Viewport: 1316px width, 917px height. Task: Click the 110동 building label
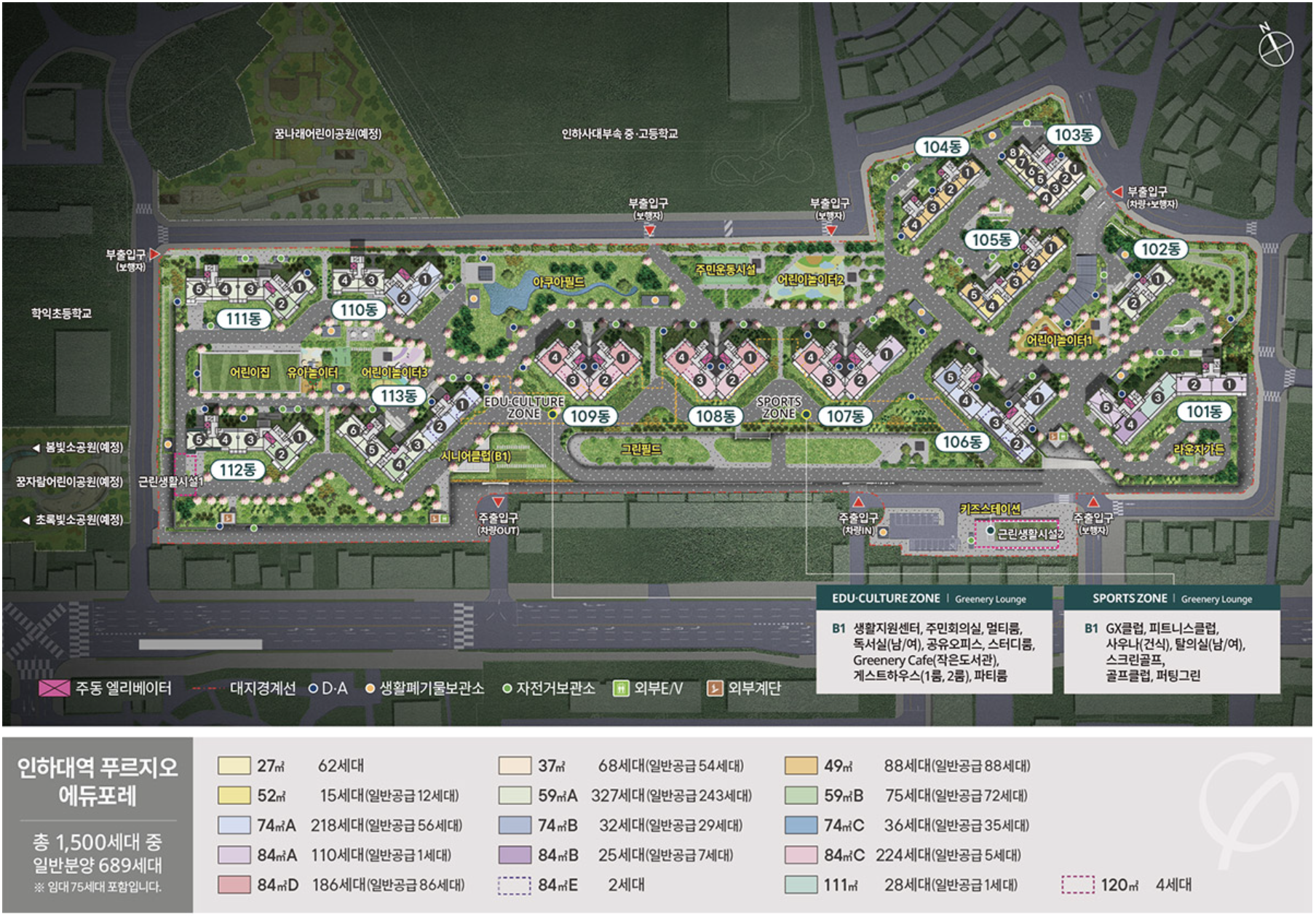(359, 310)
